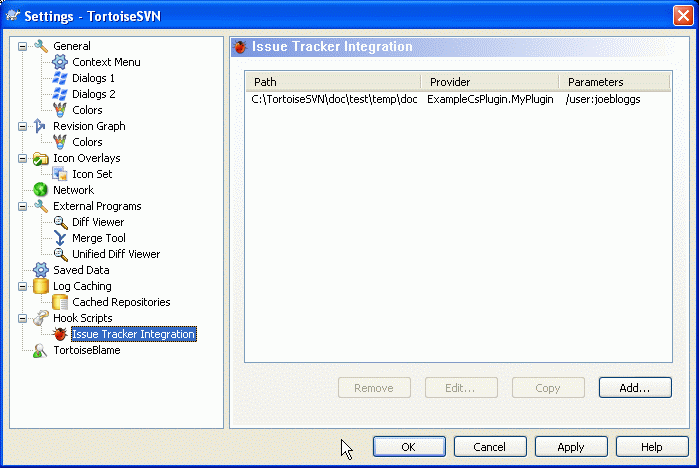The height and width of the screenshot is (468, 699).
Task: Click the Colors icon under General
Action: [x=60, y=110]
